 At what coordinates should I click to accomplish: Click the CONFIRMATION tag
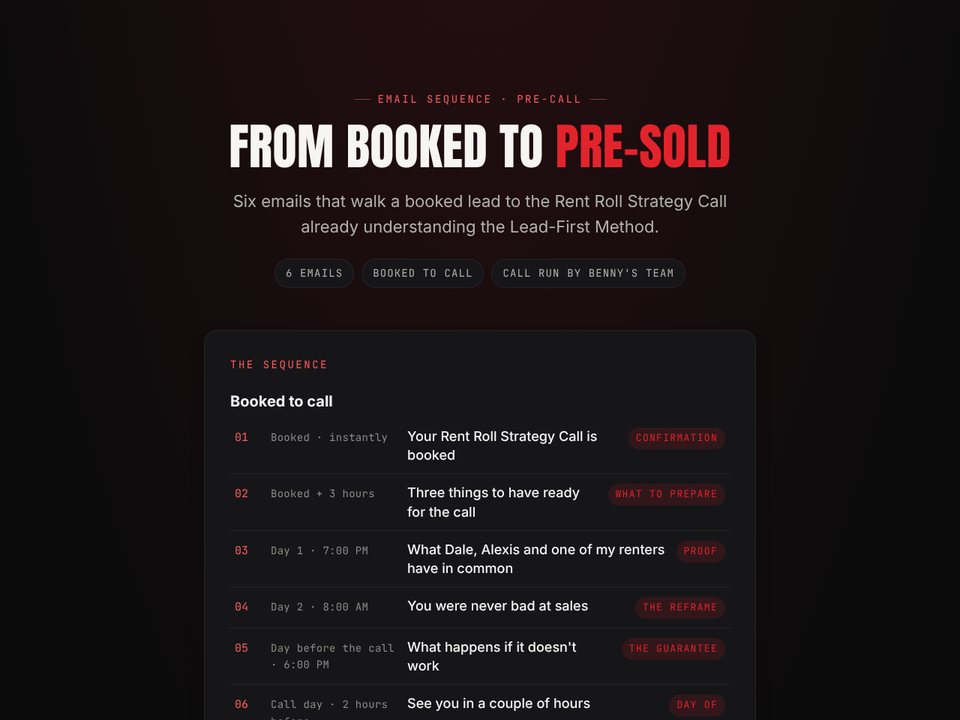point(677,438)
